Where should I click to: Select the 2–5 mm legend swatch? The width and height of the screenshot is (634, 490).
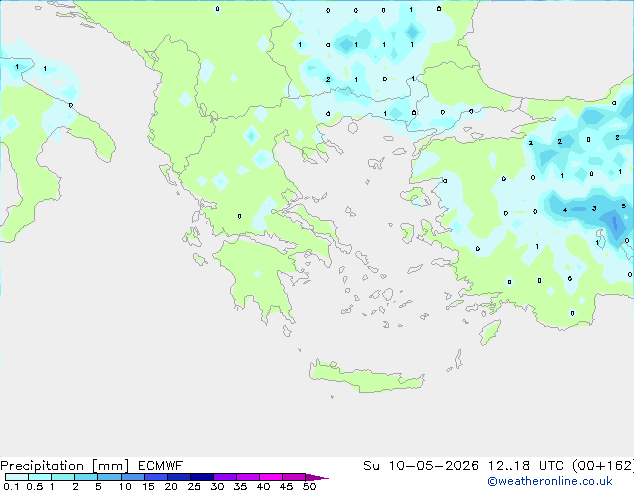[86, 477]
